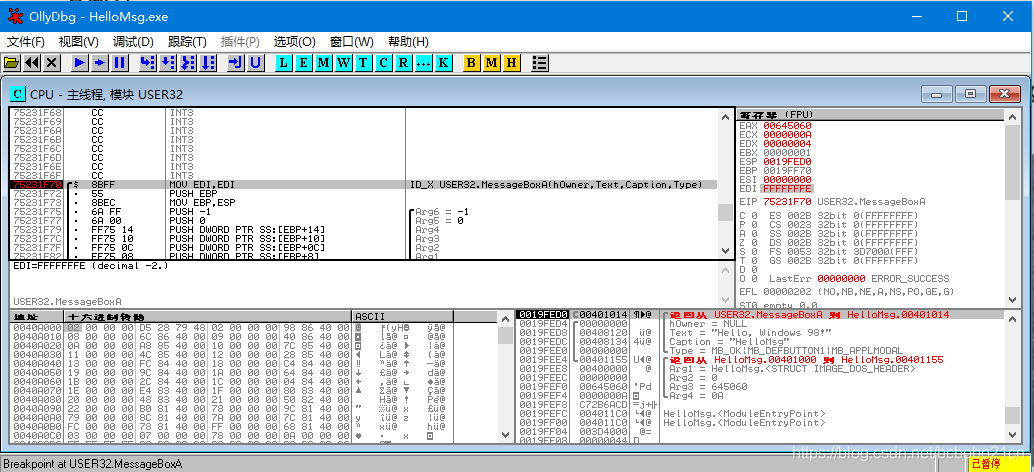Show Threads with the T button
This screenshot has height=472, width=1034.
(x=363, y=63)
